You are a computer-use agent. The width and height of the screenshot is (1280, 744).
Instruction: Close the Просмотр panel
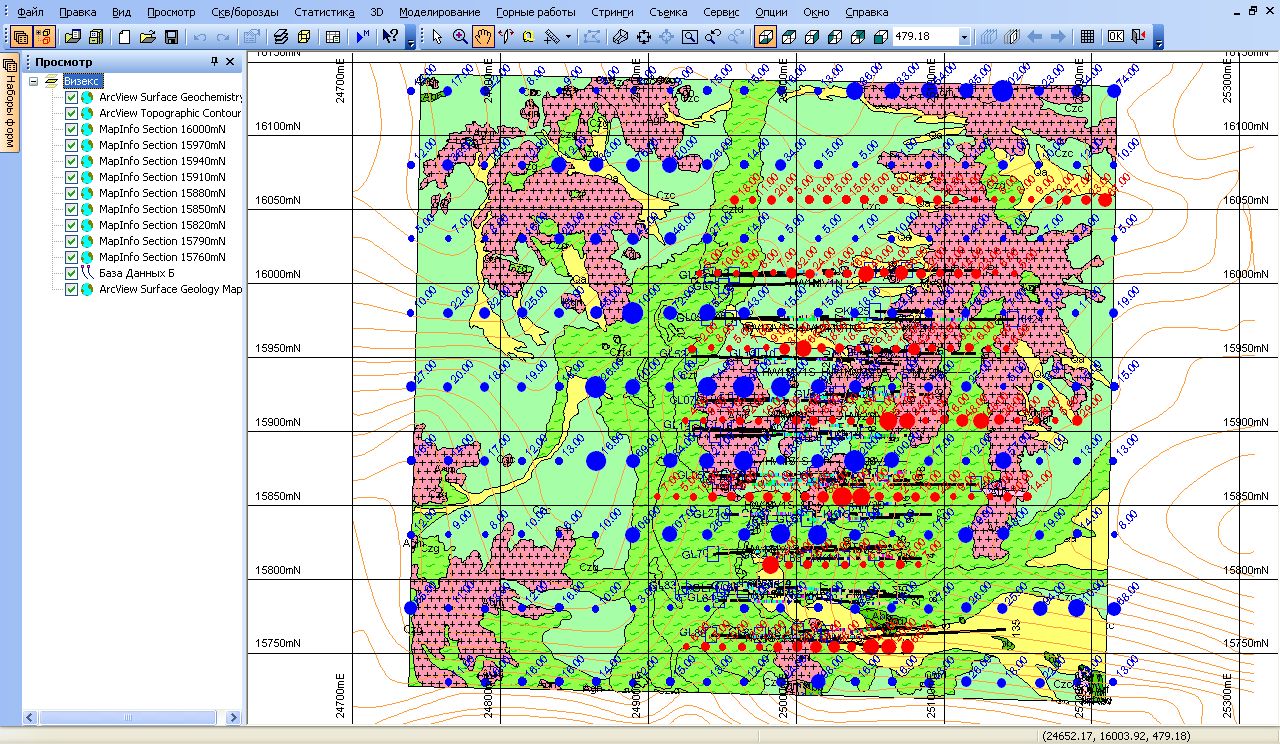coord(231,62)
